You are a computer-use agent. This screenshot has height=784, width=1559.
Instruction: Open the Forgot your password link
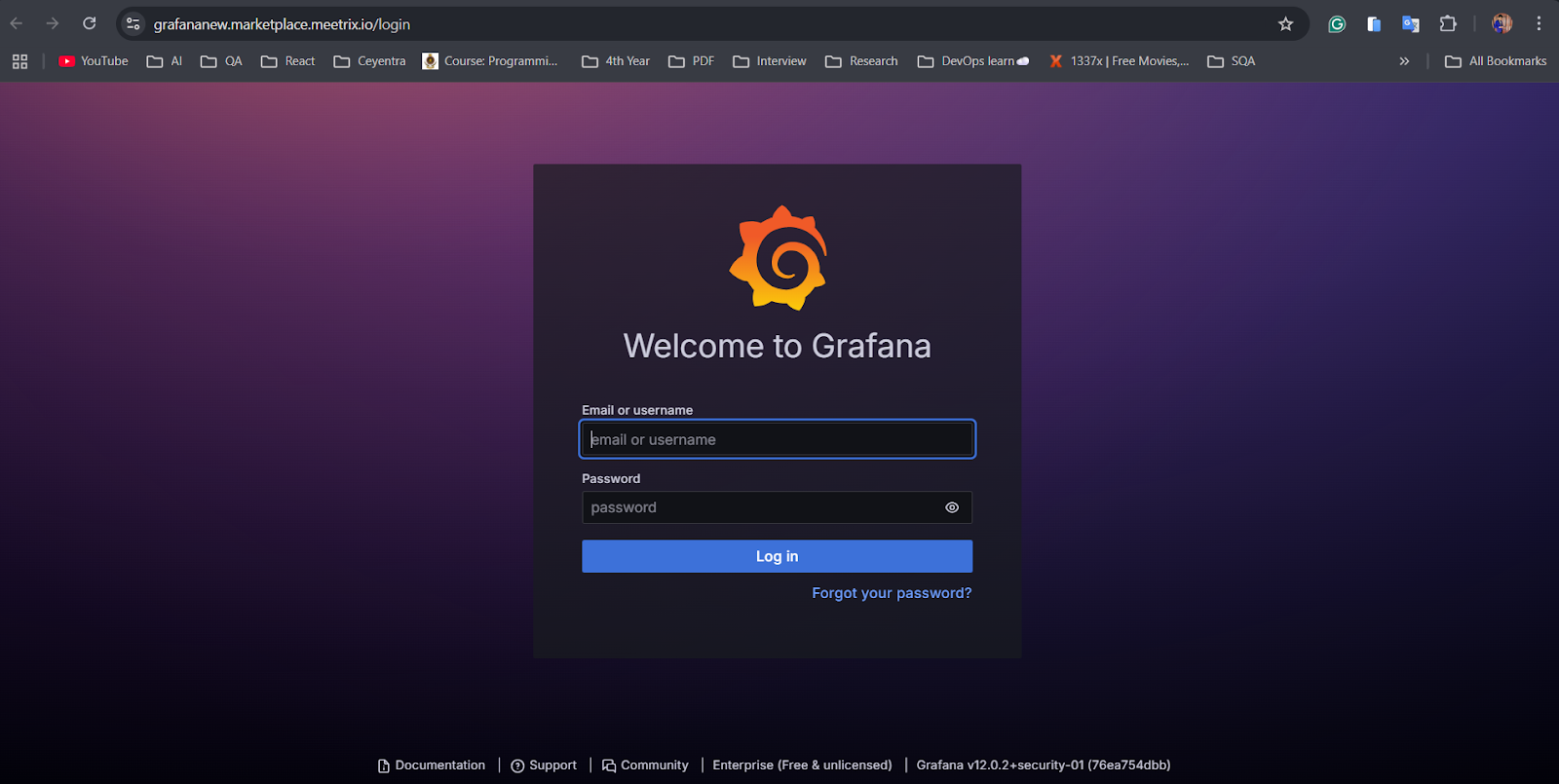892,593
